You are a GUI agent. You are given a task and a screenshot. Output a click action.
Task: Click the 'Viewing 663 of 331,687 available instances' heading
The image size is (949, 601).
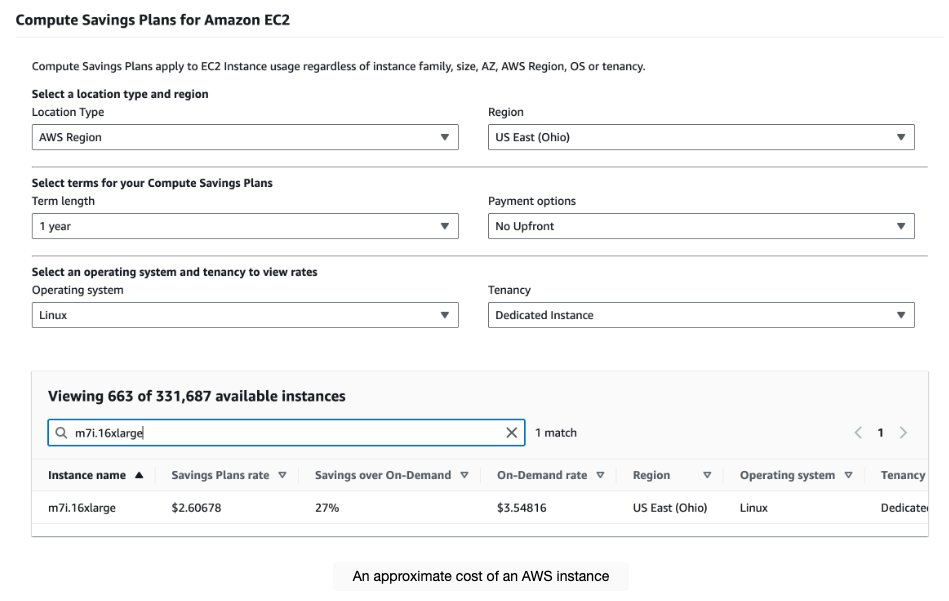point(197,396)
